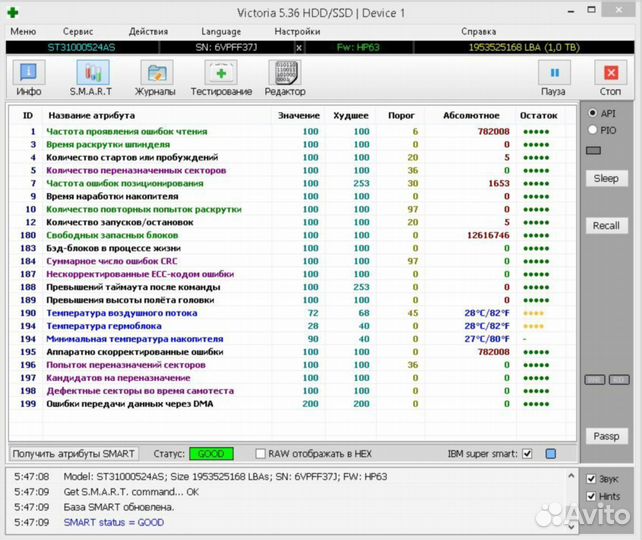Click the Название атрибута column header
This screenshot has height=540, width=642.
(92, 115)
